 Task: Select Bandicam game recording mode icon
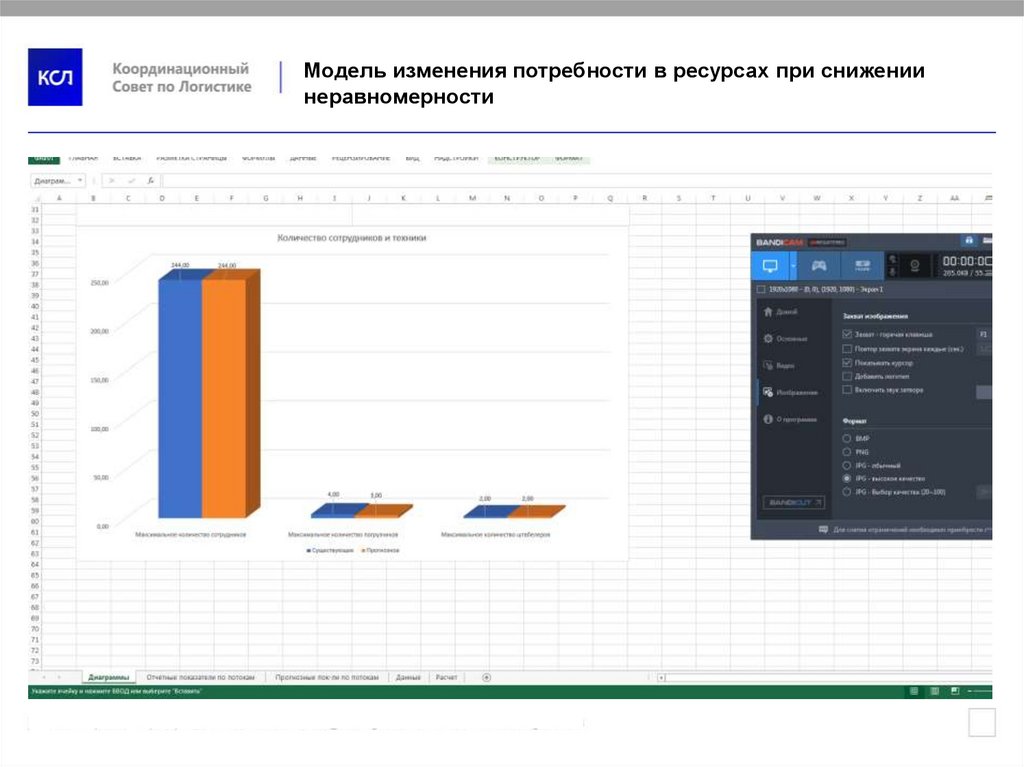point(819,266)
